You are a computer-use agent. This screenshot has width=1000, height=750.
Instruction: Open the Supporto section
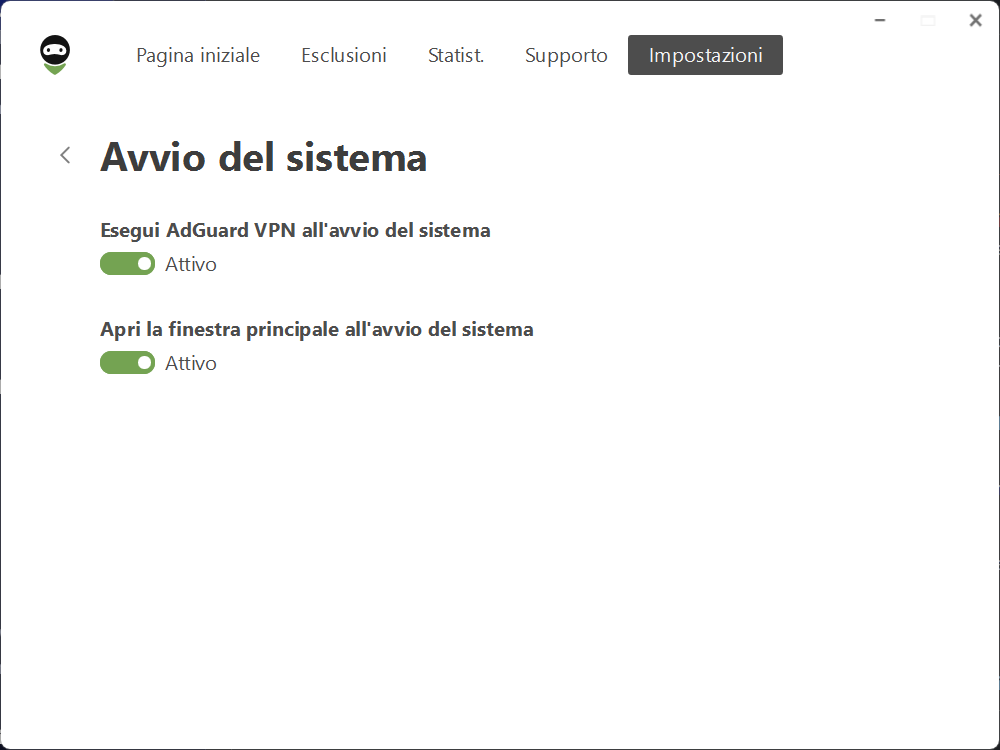tap(566, 55)
